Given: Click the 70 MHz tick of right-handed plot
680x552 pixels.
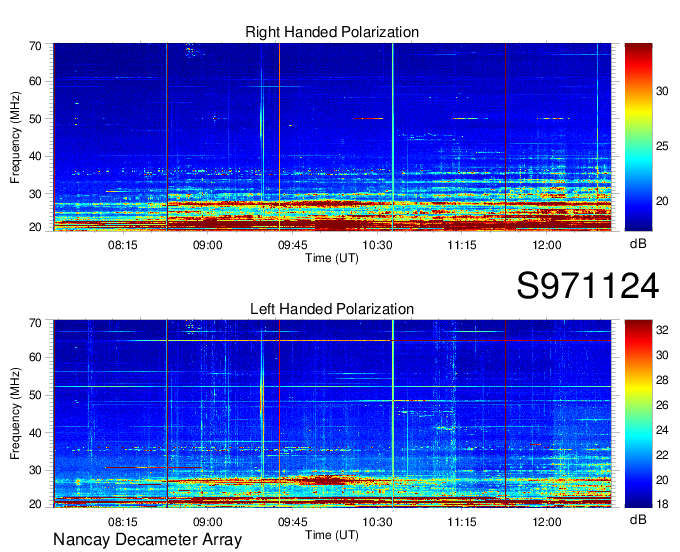Looking at the screenshot, I should [35, 46].
